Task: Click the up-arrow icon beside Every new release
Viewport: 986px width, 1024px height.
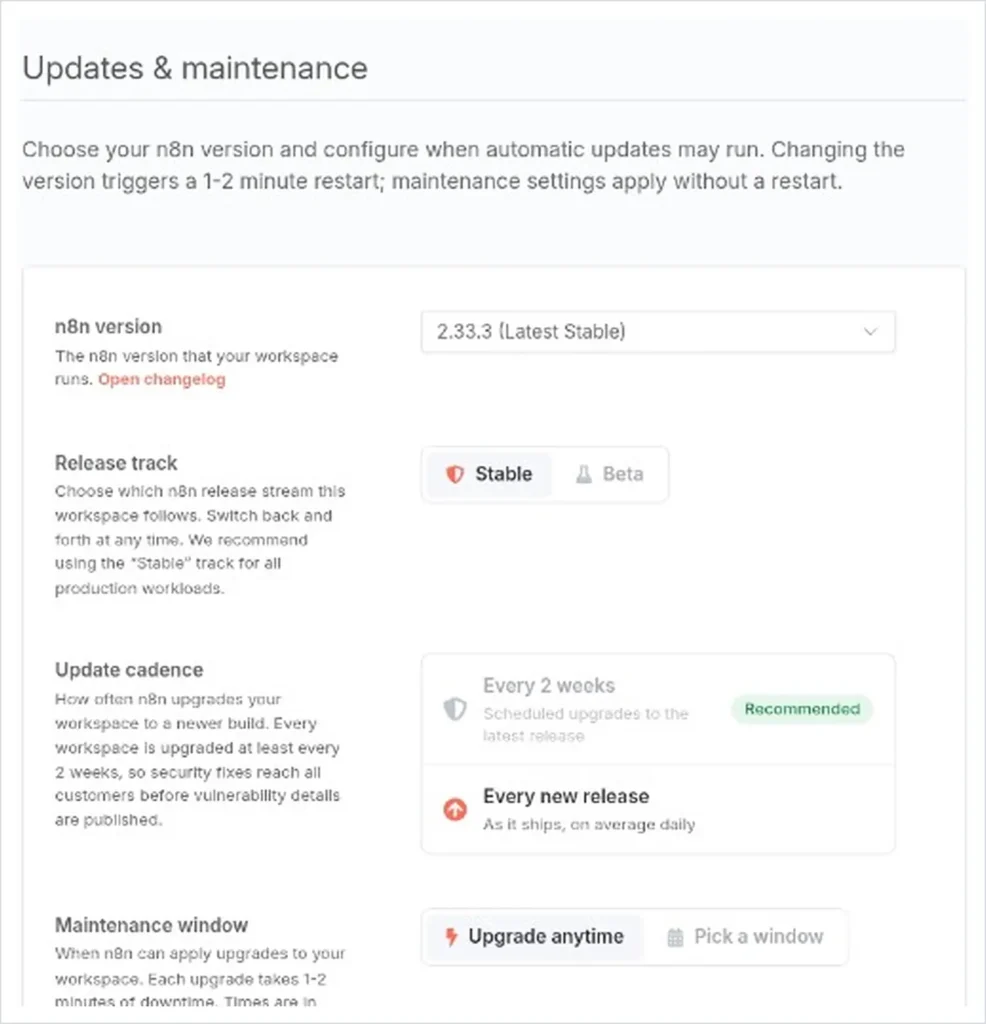Action: (x=454, y=810)
